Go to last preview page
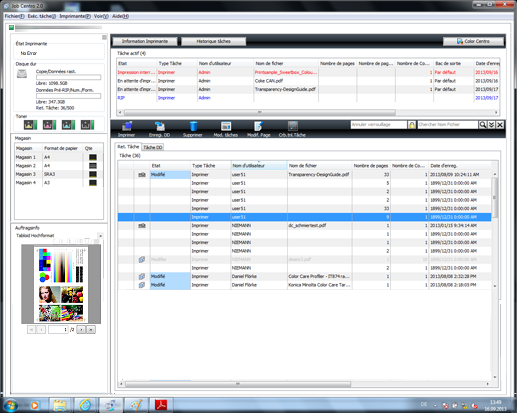This screenshot has height=413, width=517. (91, 330)
